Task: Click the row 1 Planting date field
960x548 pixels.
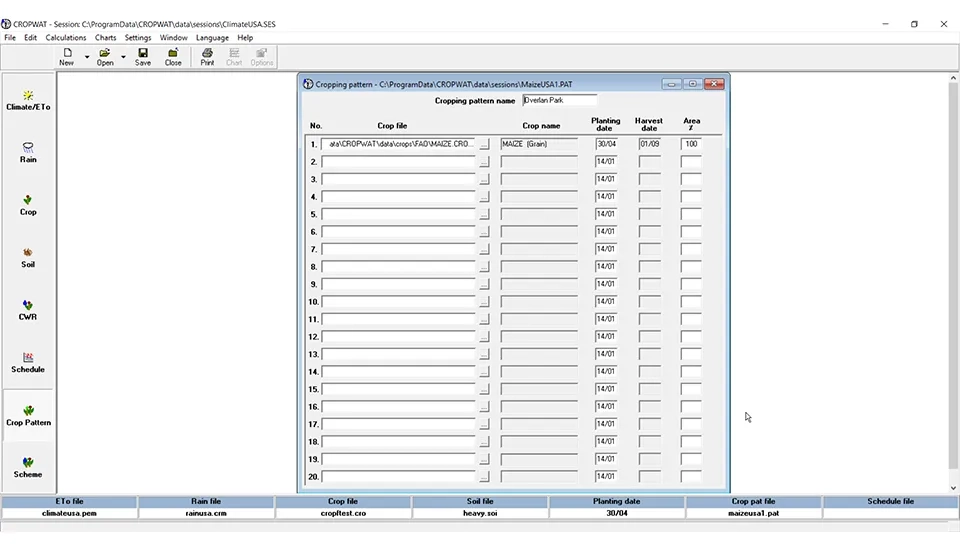Action: pos(605,144)
